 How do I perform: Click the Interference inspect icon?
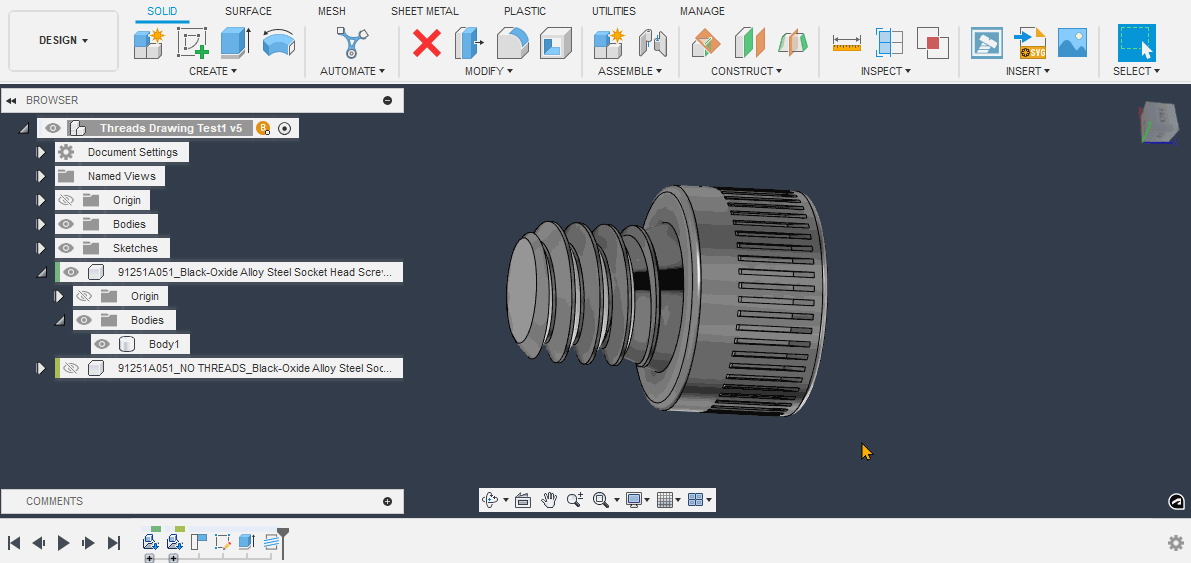[933, 43]
